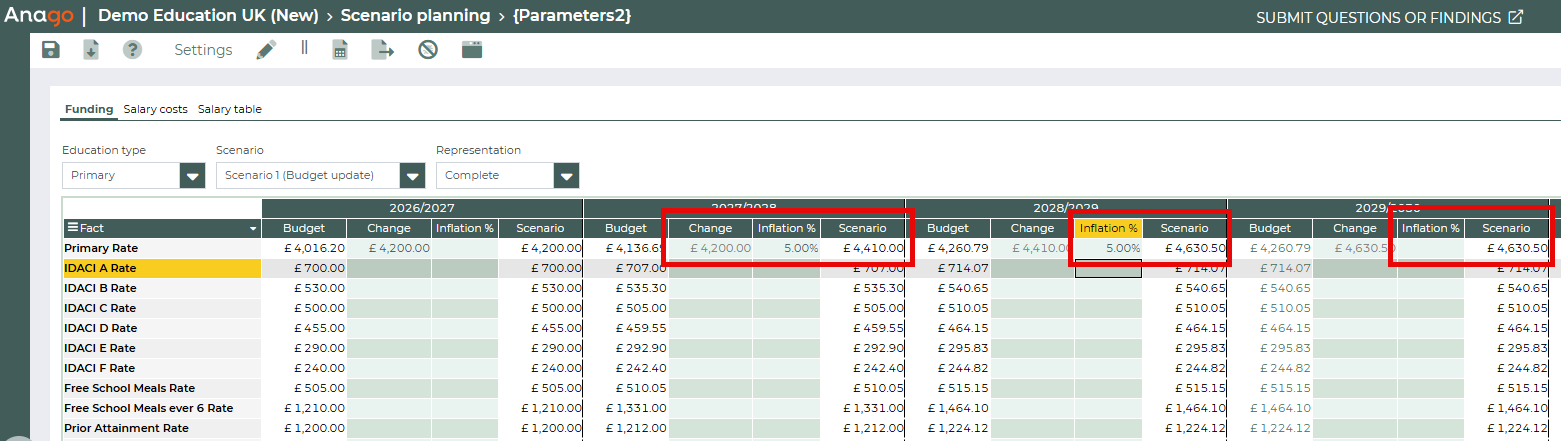Expand the Fact column header arrow
The width and height of the screenshot is (1561, 441).
click(253, 228)
